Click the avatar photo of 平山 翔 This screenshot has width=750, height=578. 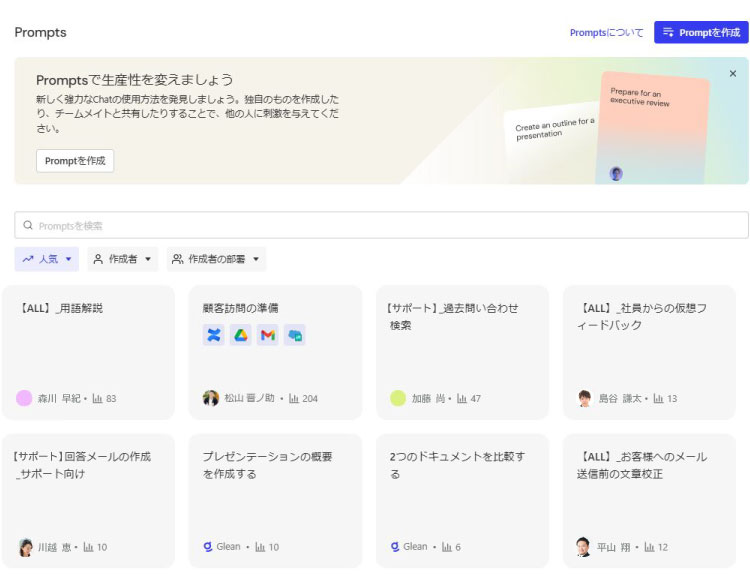pos(584,547)
